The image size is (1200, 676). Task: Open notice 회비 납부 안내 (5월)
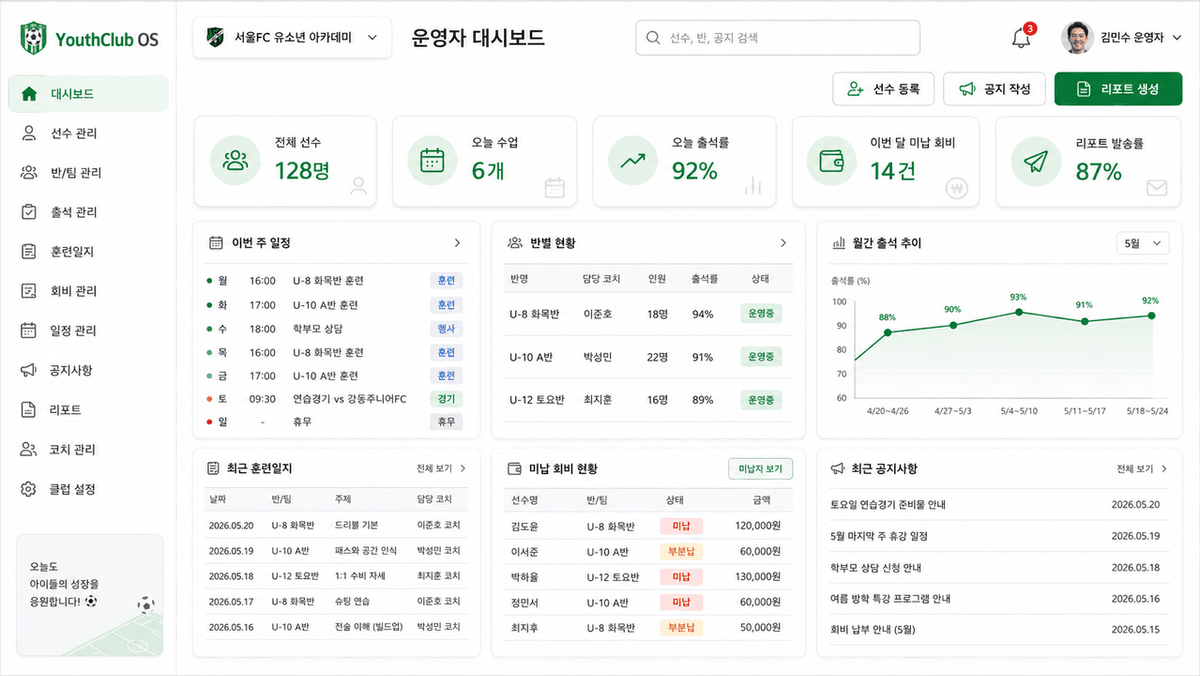click(x=873, y=630)
